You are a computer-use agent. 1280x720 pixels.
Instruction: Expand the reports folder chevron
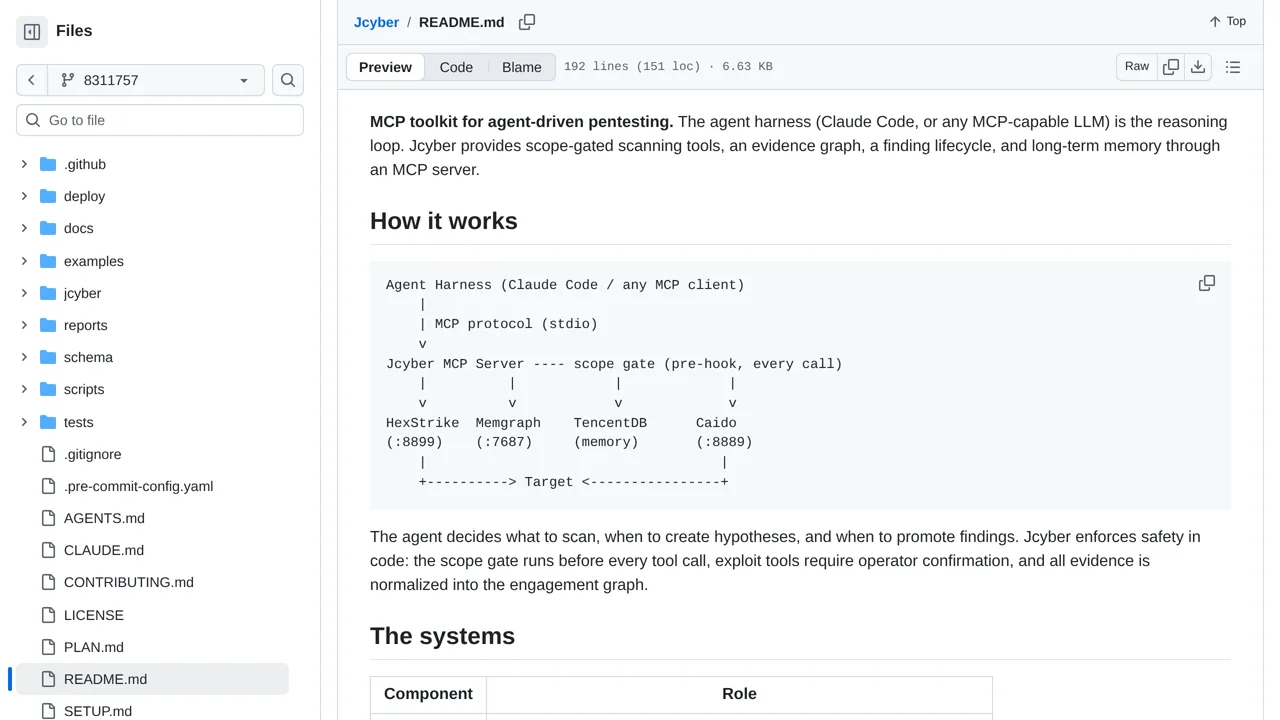point(24,325)
